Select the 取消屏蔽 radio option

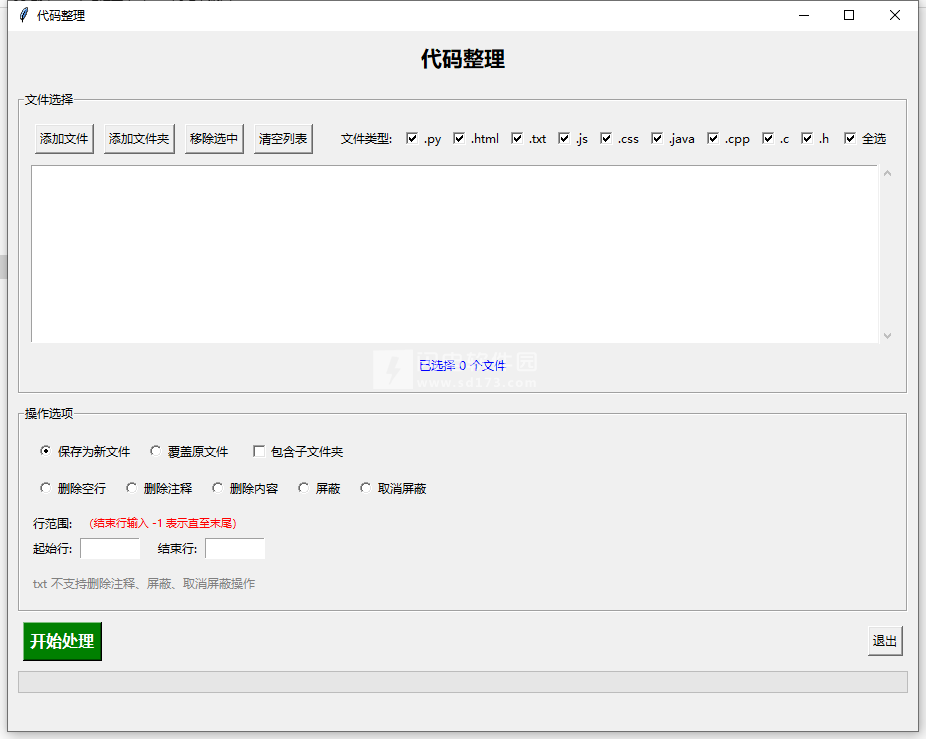coord(366,489)
